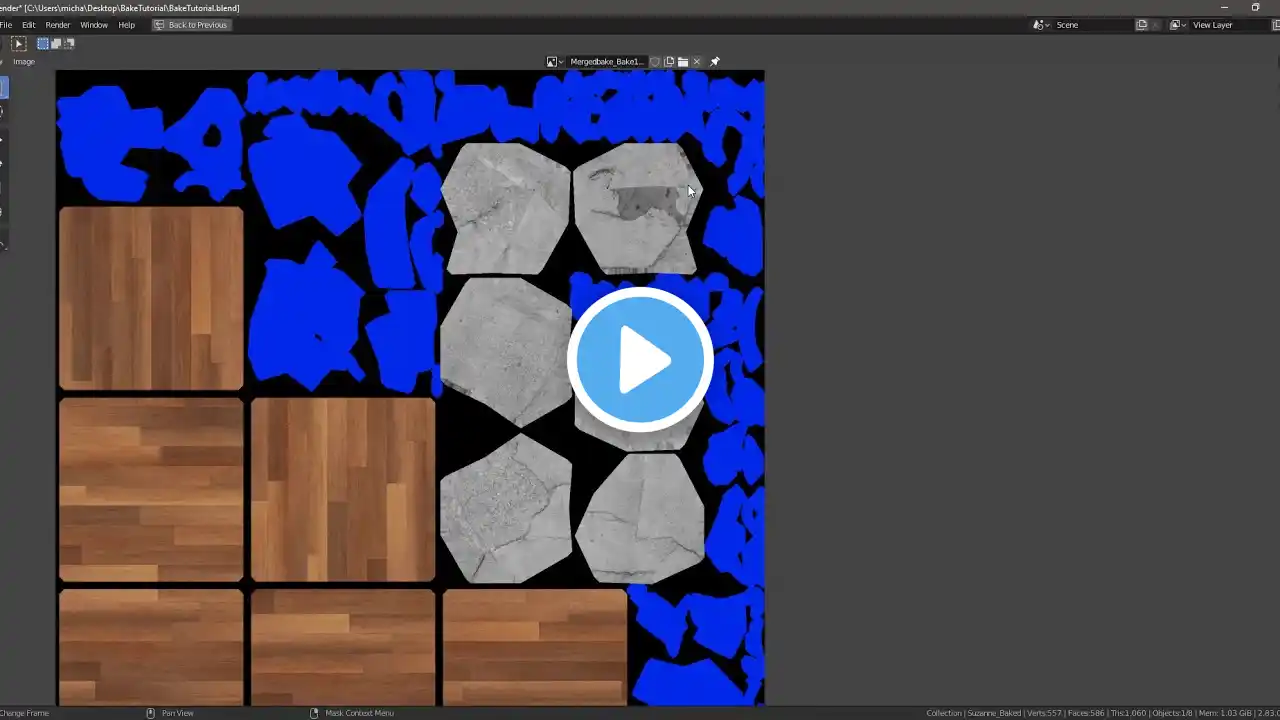The height and width of the screenshot is (720, 1280).
Task: Toggle the image pin icon
Action: 715,62
